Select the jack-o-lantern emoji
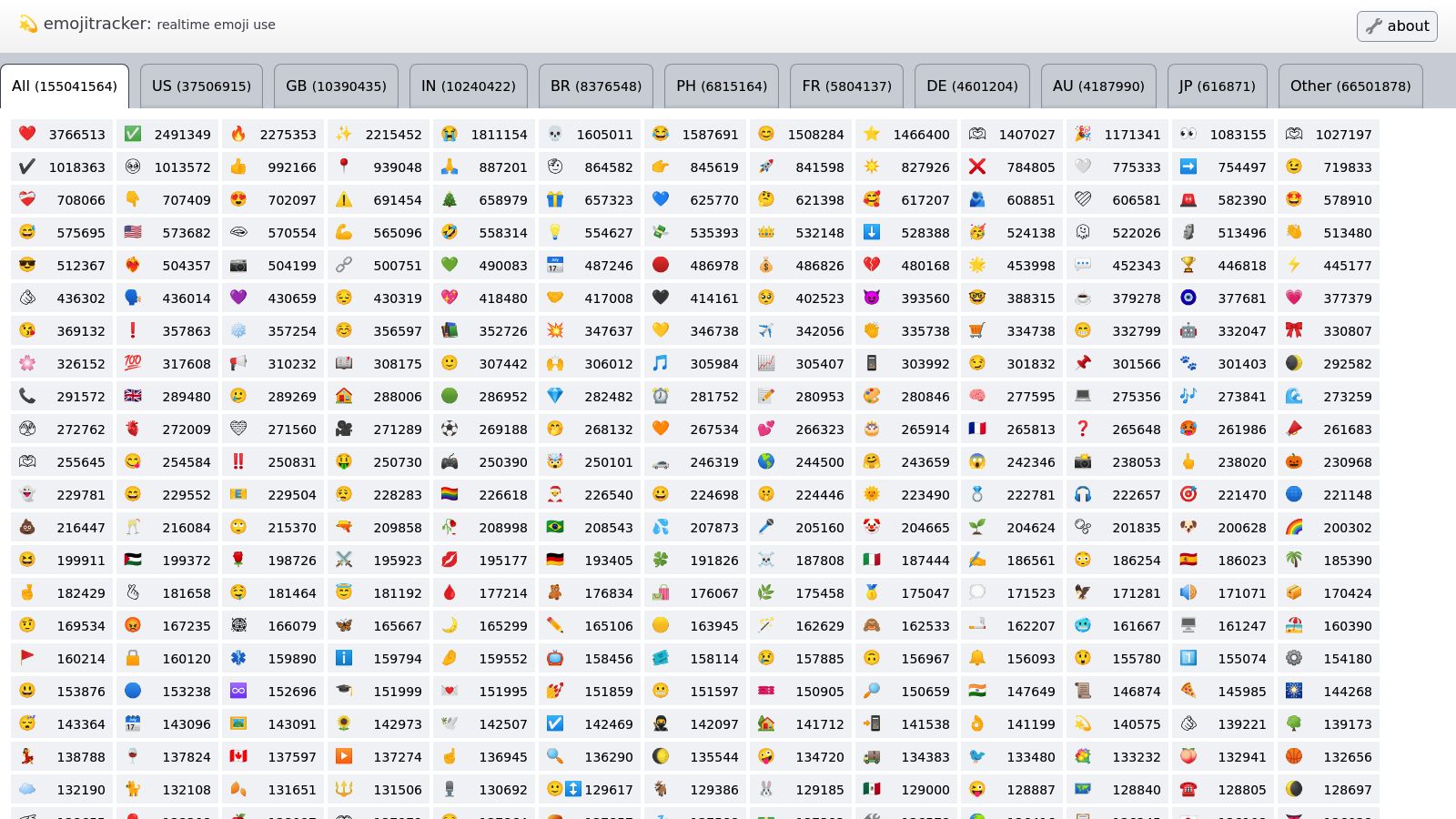1456x819 pixels. click(1293, 461)
